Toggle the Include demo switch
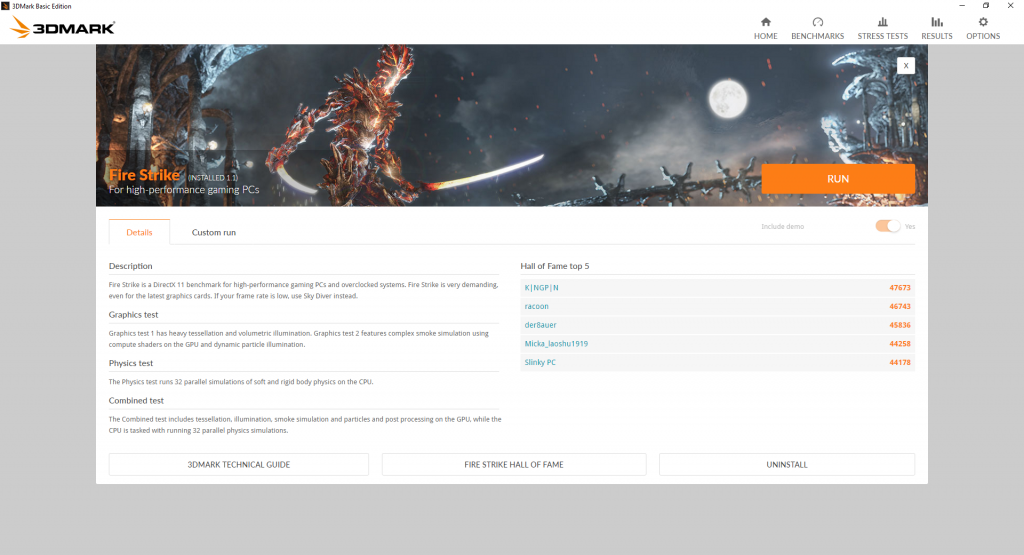Viewport: 1024px width, 555px height. (888, 226)
